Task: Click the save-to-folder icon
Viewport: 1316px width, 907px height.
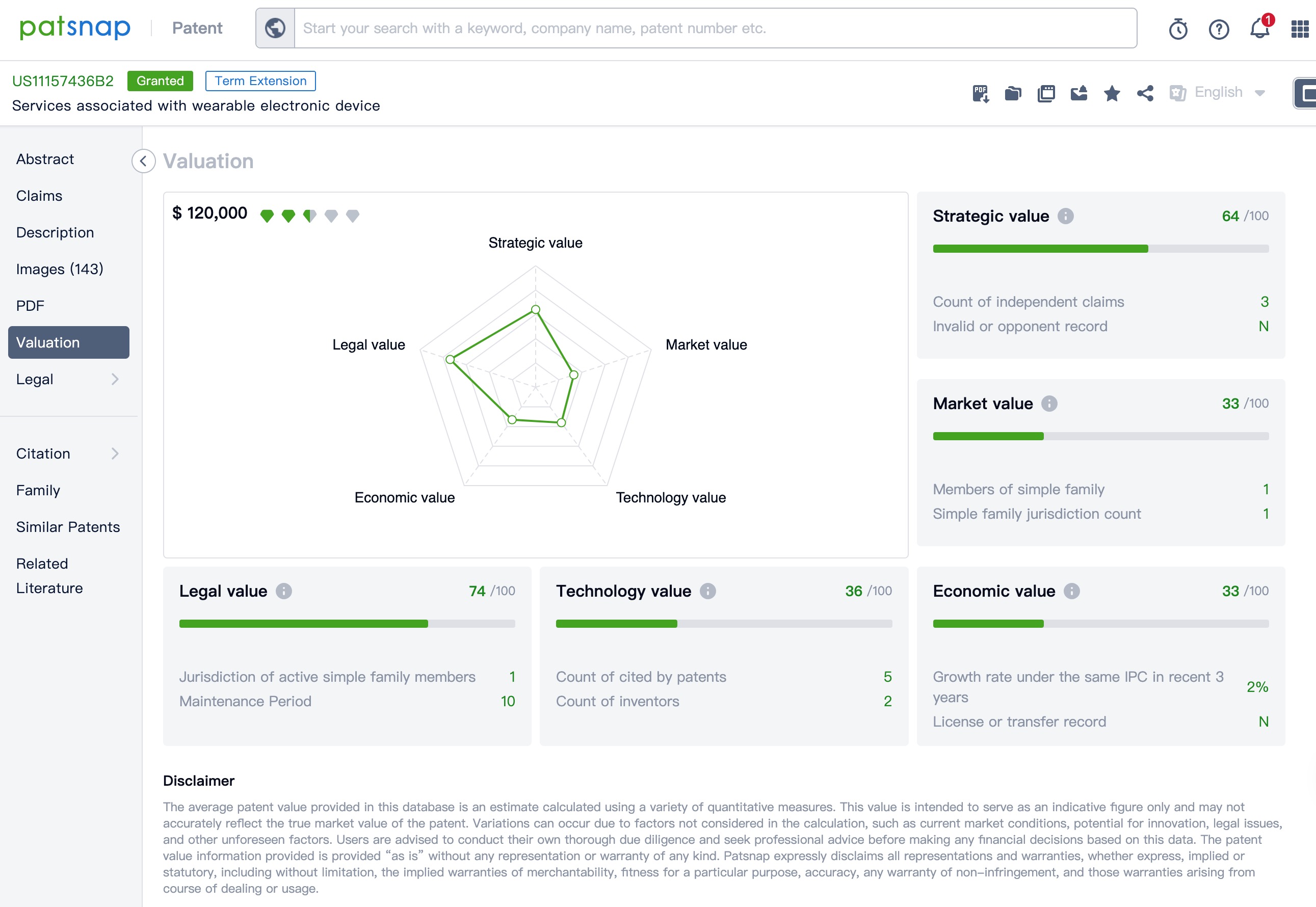Action: click(1013, 93)
